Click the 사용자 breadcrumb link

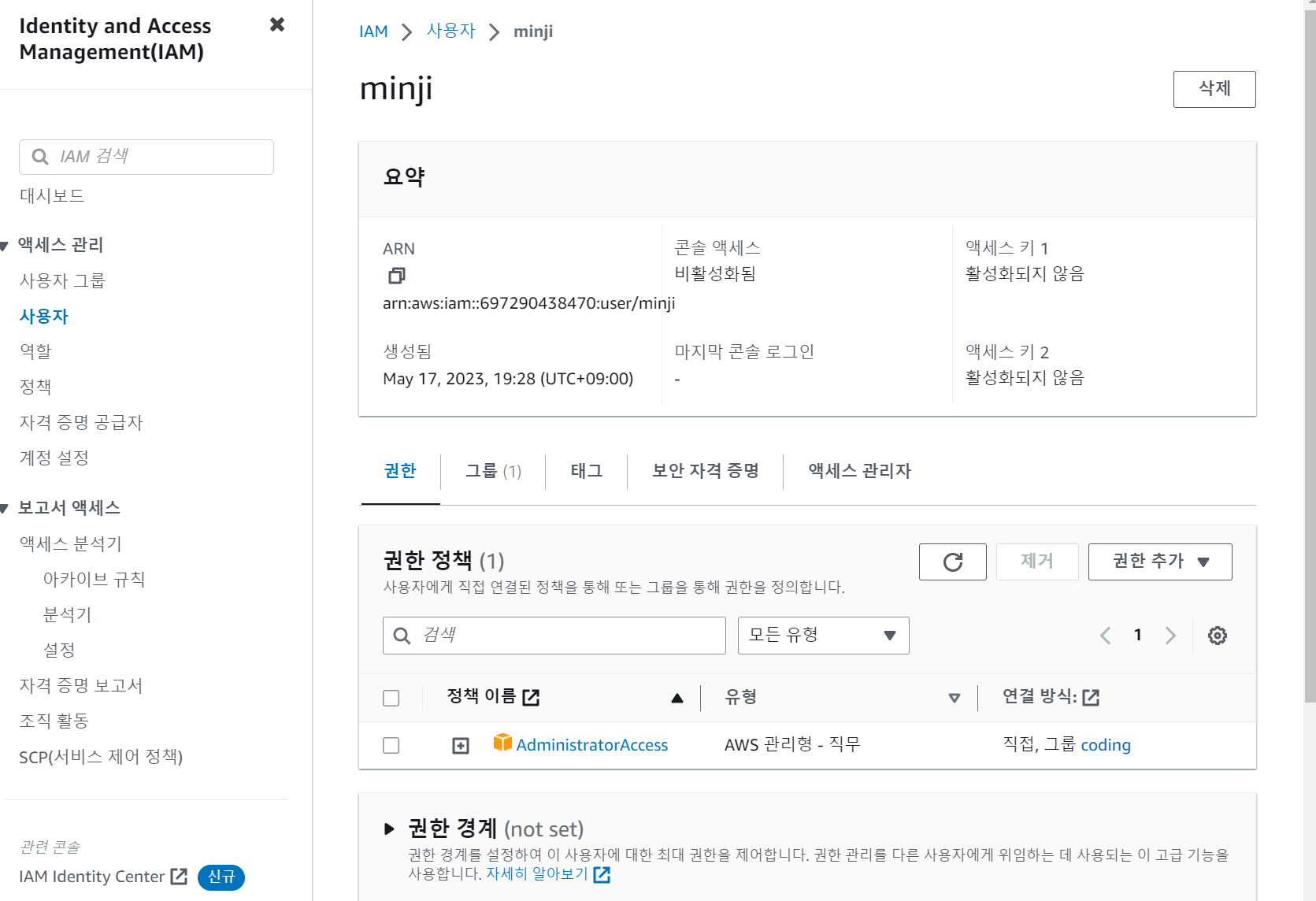(x=451, y=32)
